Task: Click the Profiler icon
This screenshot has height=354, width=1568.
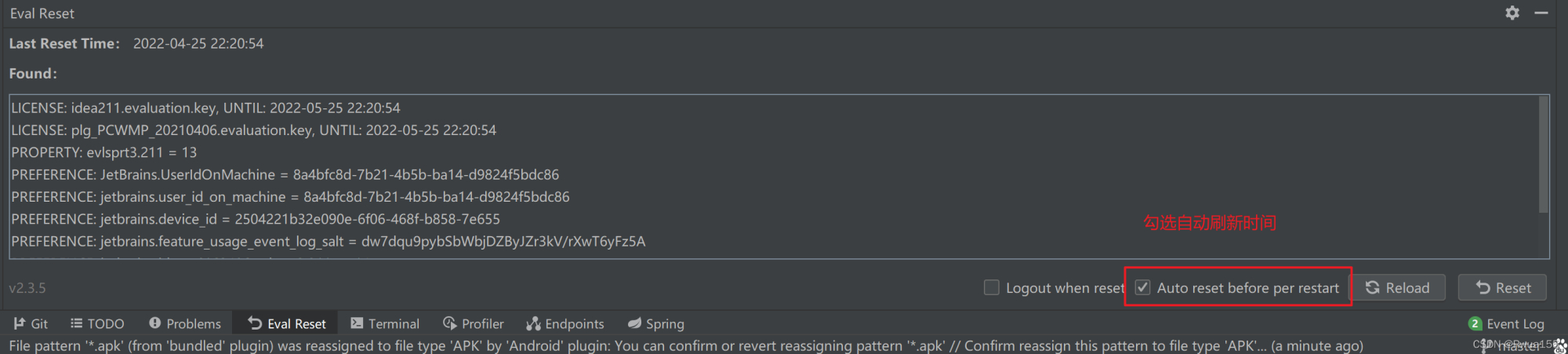Action: coord(450,323)
